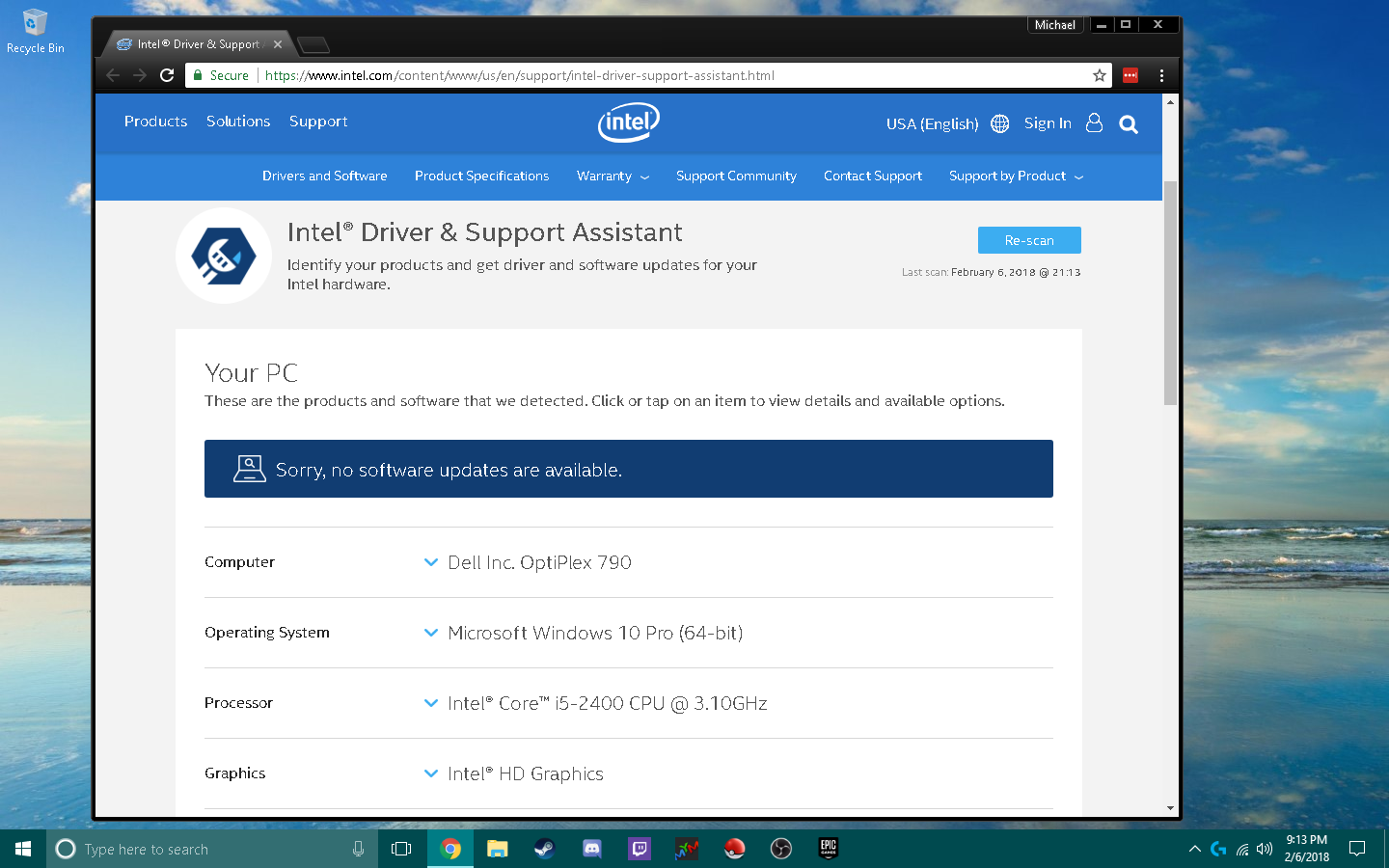1389x868 pixels.
Task: Open a new Chrome tab
Action: (313, 44)
